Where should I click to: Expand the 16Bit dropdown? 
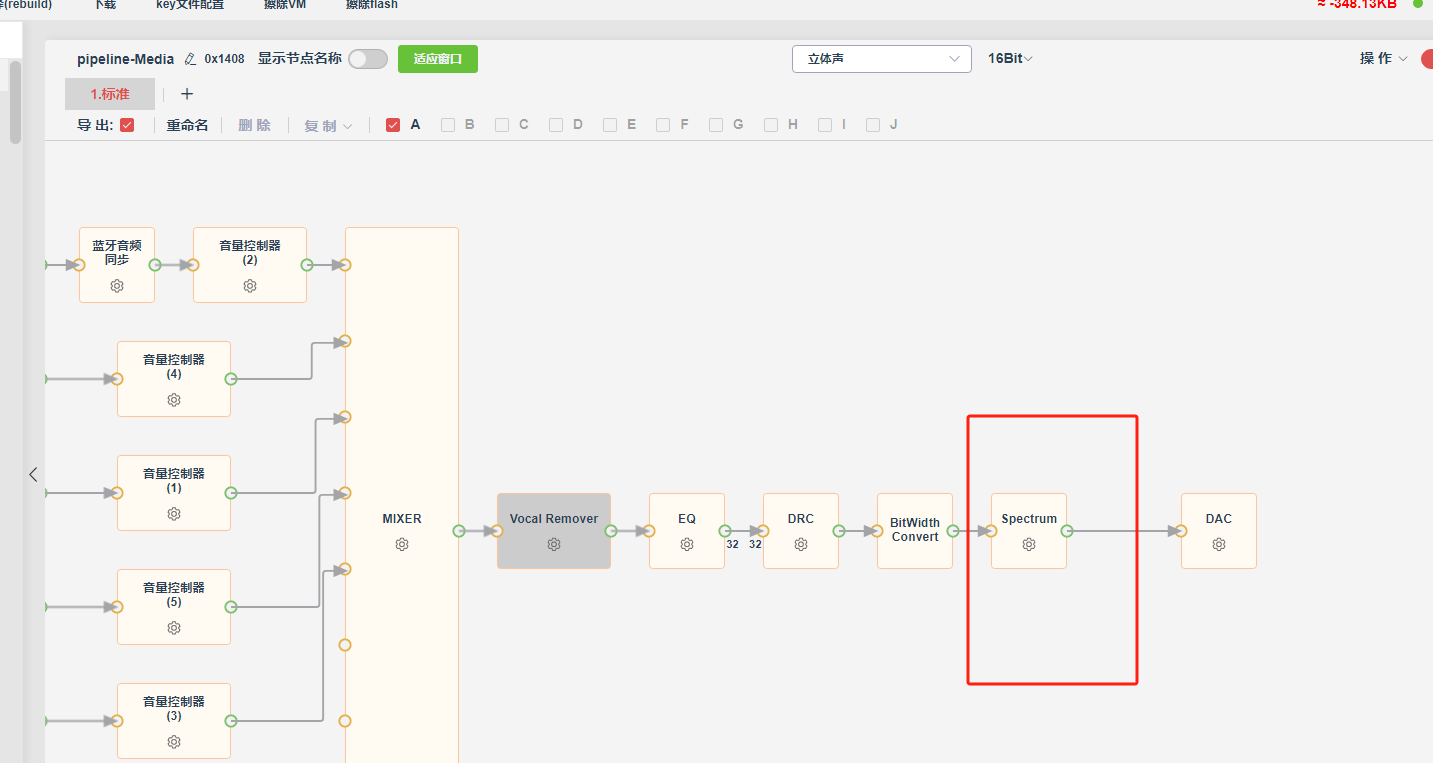[1010, 59]
